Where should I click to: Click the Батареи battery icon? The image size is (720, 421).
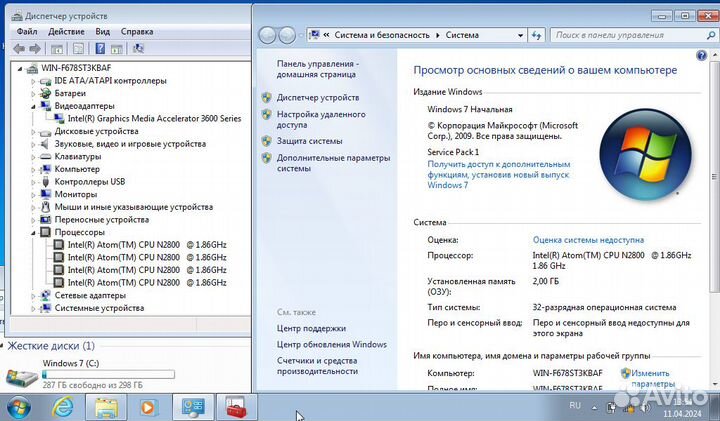coord(45,93)
